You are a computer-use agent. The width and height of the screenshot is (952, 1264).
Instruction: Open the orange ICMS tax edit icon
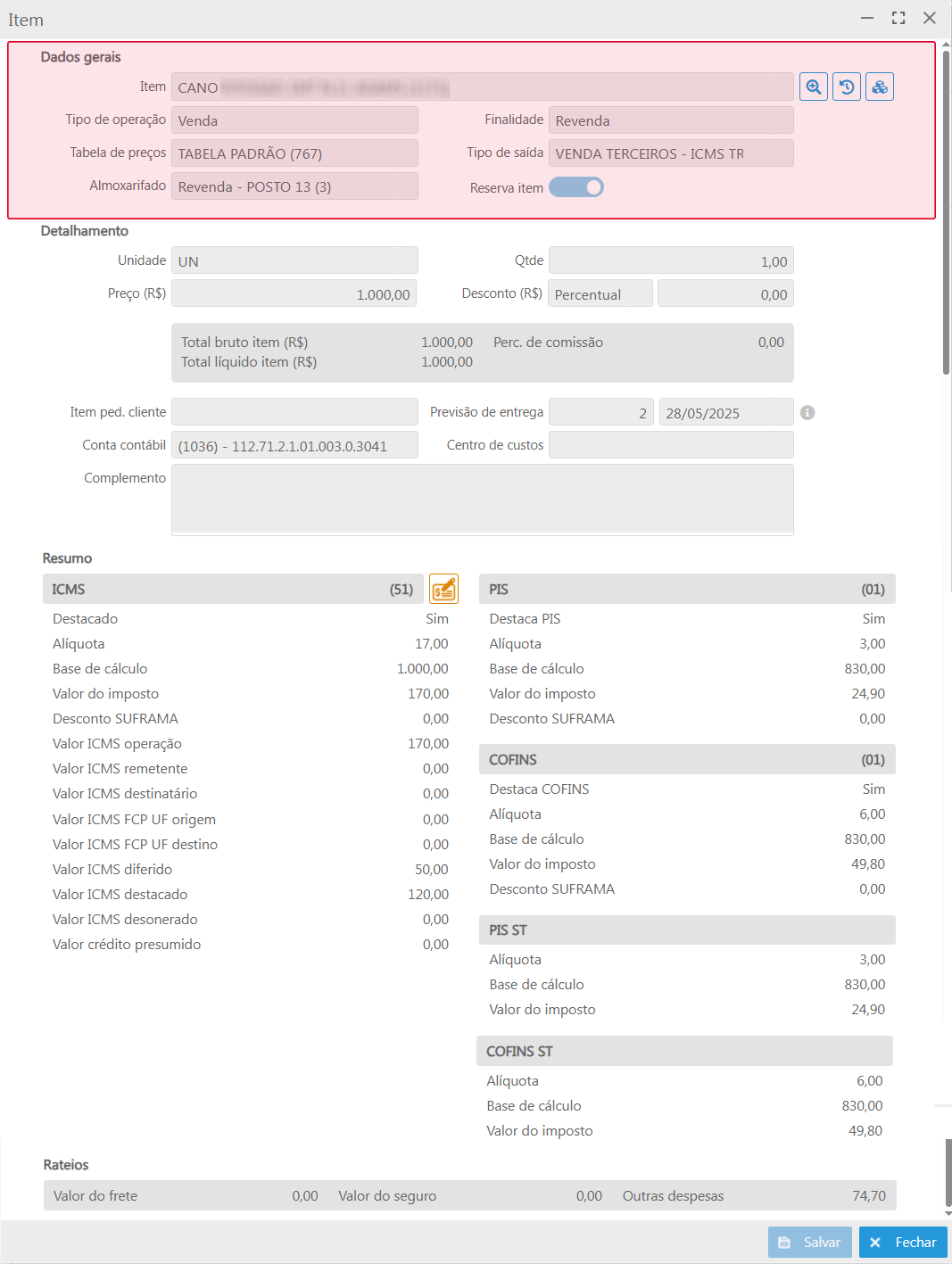point(443,589)
